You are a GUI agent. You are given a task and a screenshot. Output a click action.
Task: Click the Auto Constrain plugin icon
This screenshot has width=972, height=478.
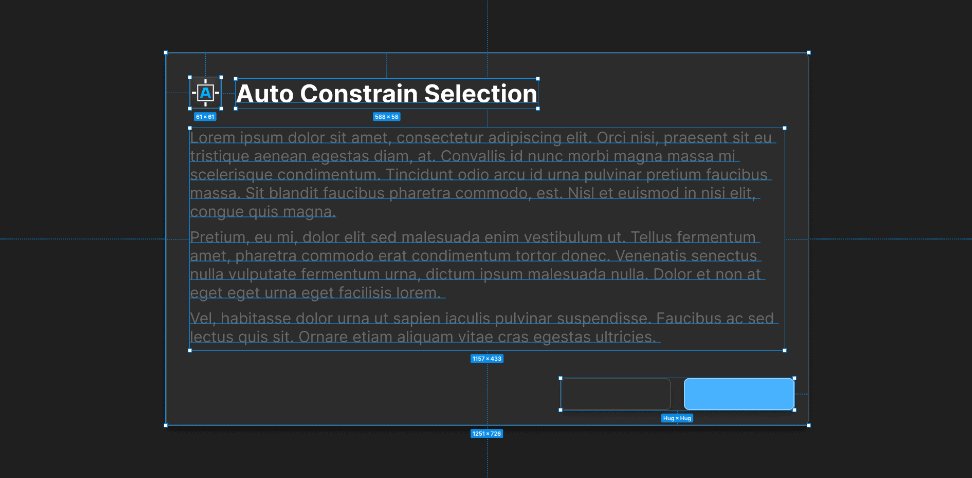[x=205, y=93]
